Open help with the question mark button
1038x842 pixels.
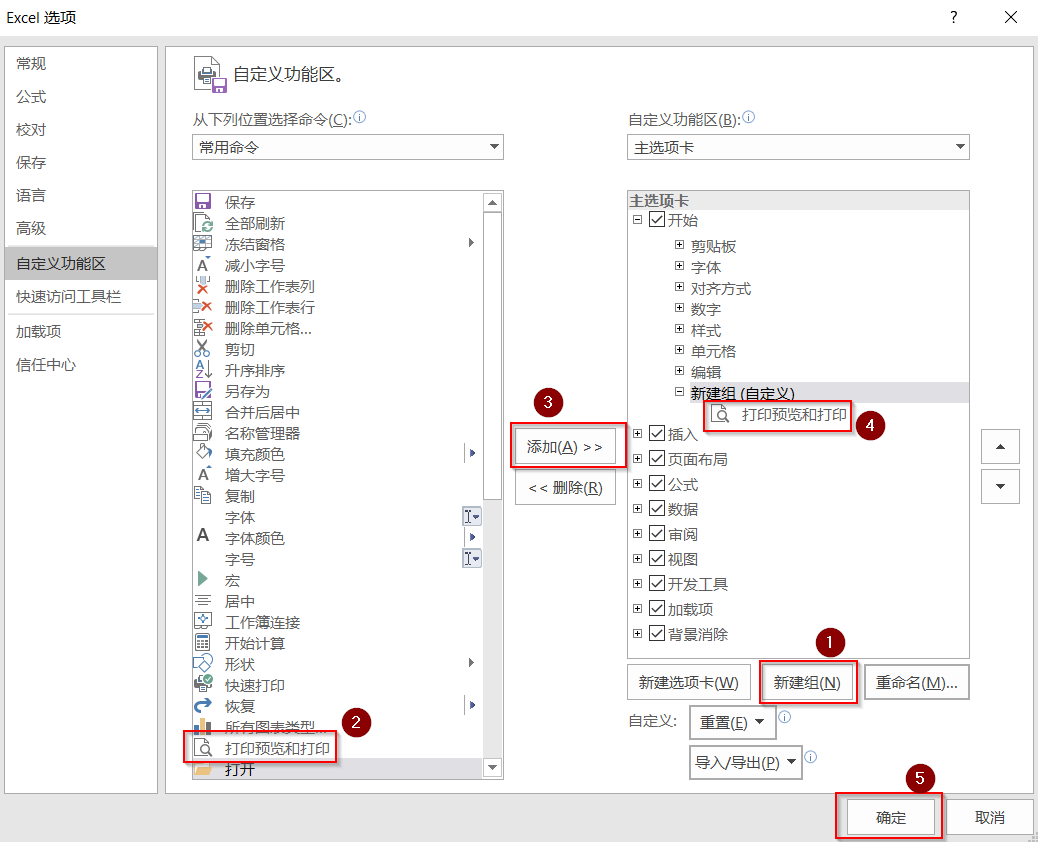coord(953,17)
